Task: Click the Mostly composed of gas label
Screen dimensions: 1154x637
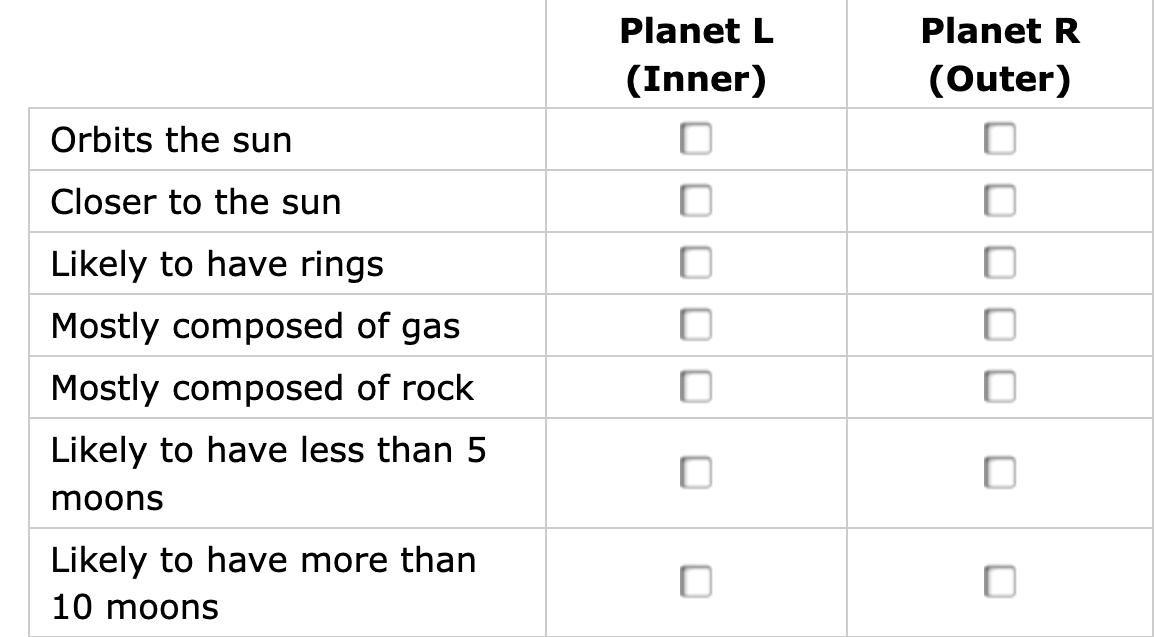Action: point(255,326)
